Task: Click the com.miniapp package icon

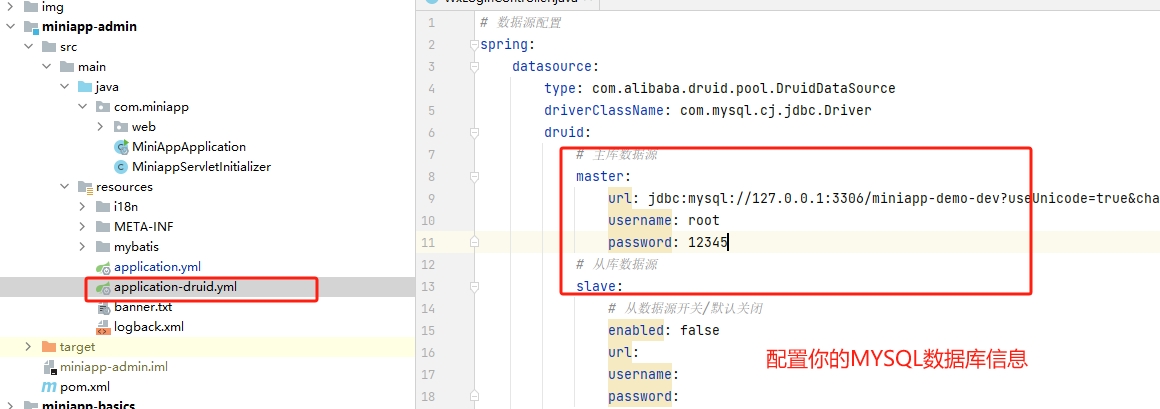Action: click(x=103, y=107)
